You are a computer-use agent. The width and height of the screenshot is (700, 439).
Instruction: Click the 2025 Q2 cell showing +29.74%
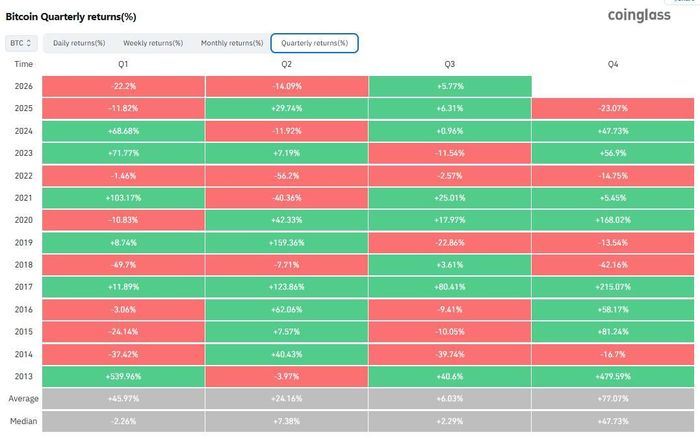pos(287,109)
